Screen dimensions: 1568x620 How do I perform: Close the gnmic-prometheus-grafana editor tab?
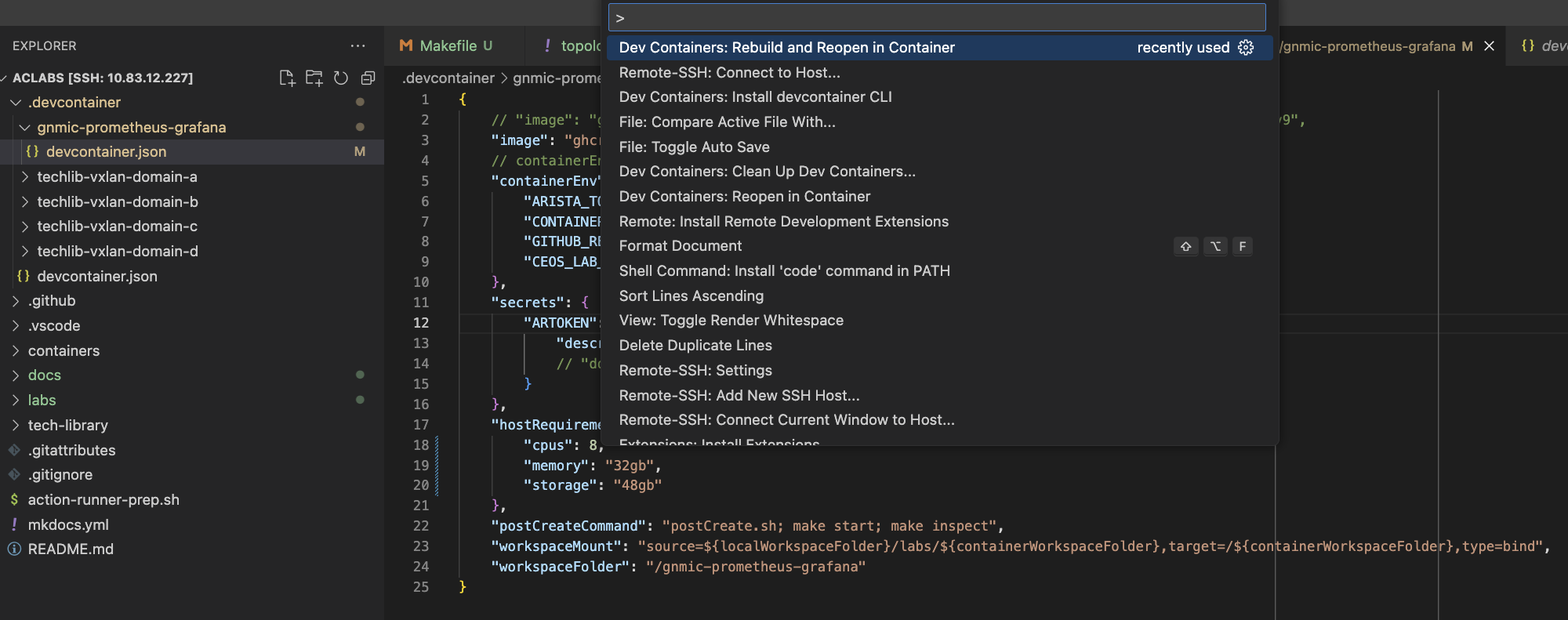(1490, 46)
